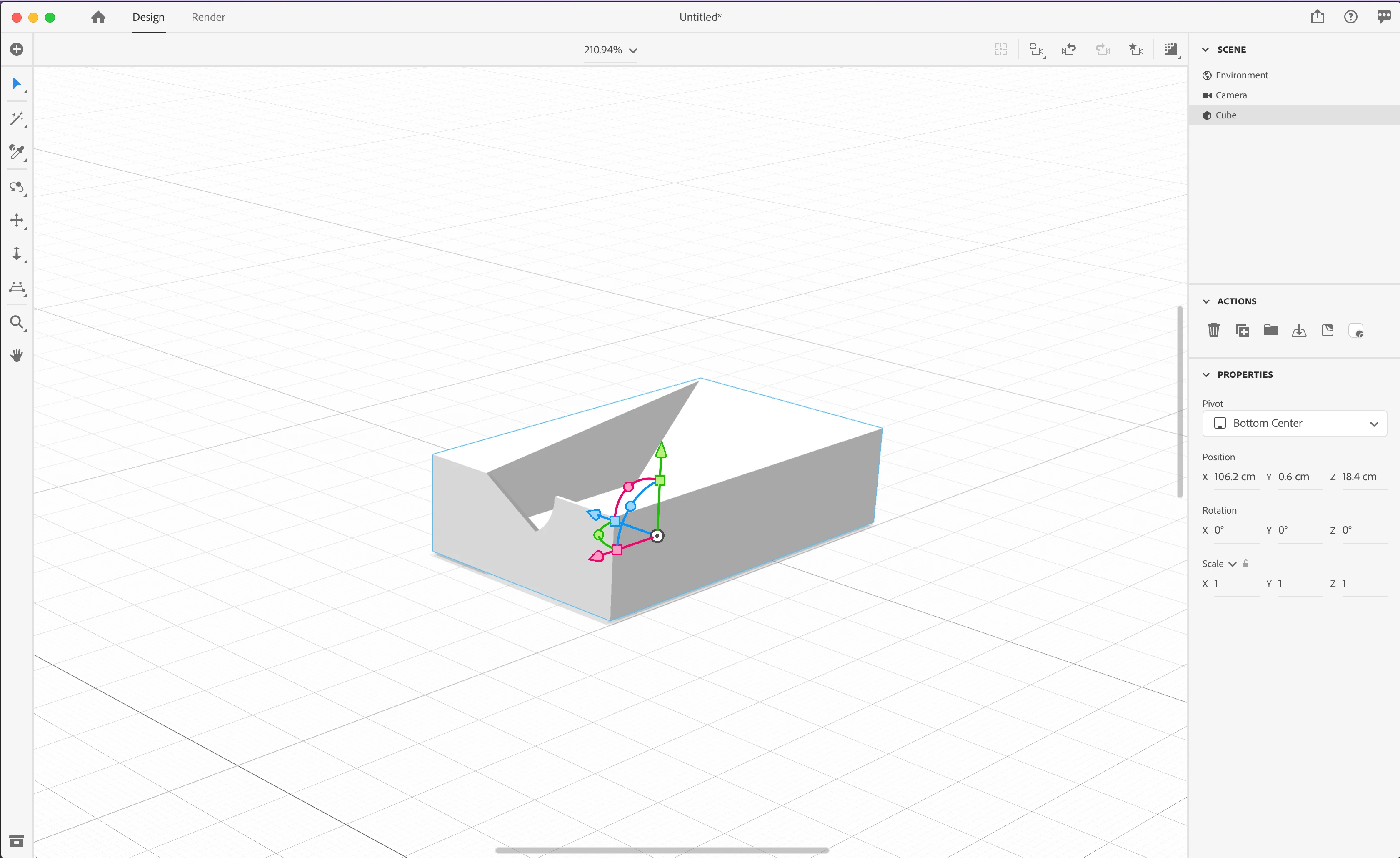Select the Zoom magnifier tool
This screenshot has height=858, width=1400.
click(x=17, y=322)
